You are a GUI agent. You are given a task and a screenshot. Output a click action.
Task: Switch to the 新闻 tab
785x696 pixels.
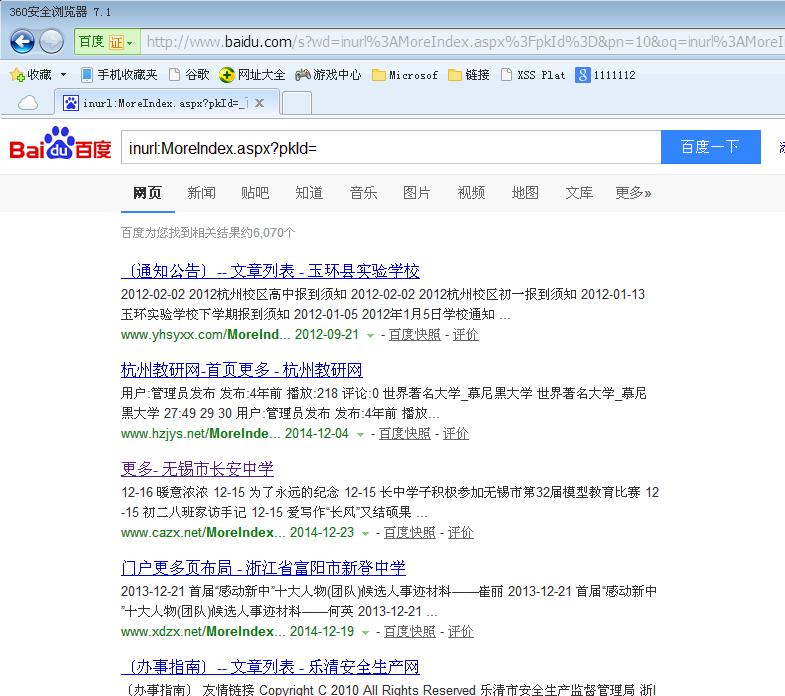tap(201, 193)
